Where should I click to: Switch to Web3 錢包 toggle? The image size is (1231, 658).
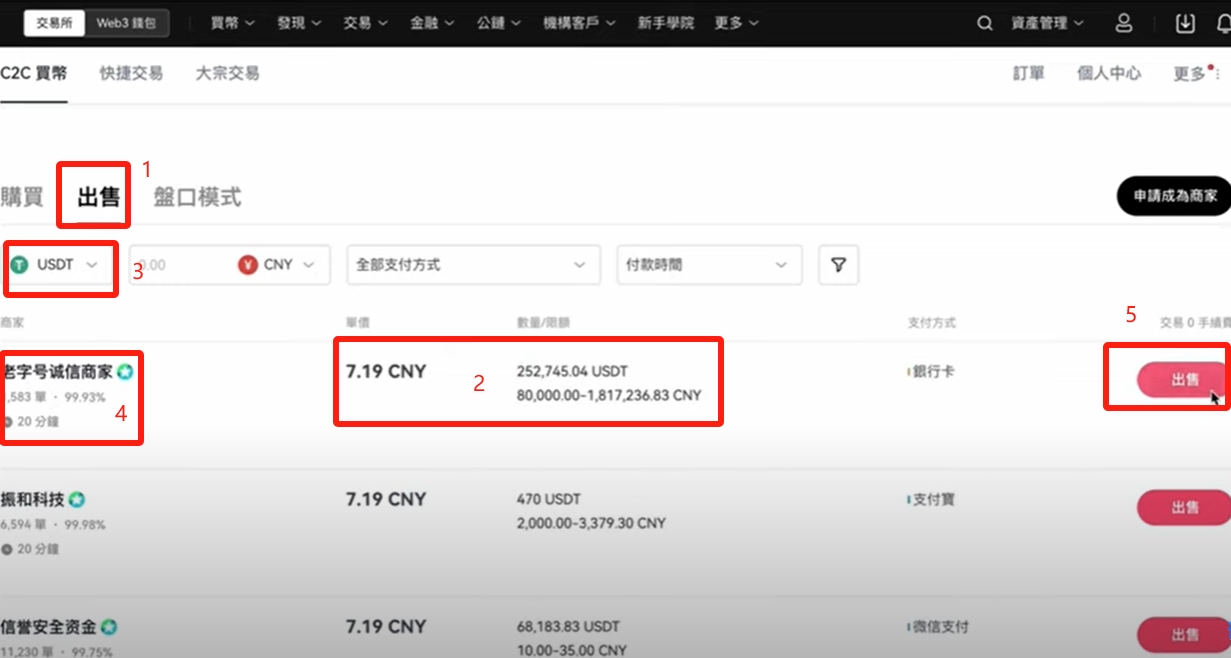tap(126, 23)
